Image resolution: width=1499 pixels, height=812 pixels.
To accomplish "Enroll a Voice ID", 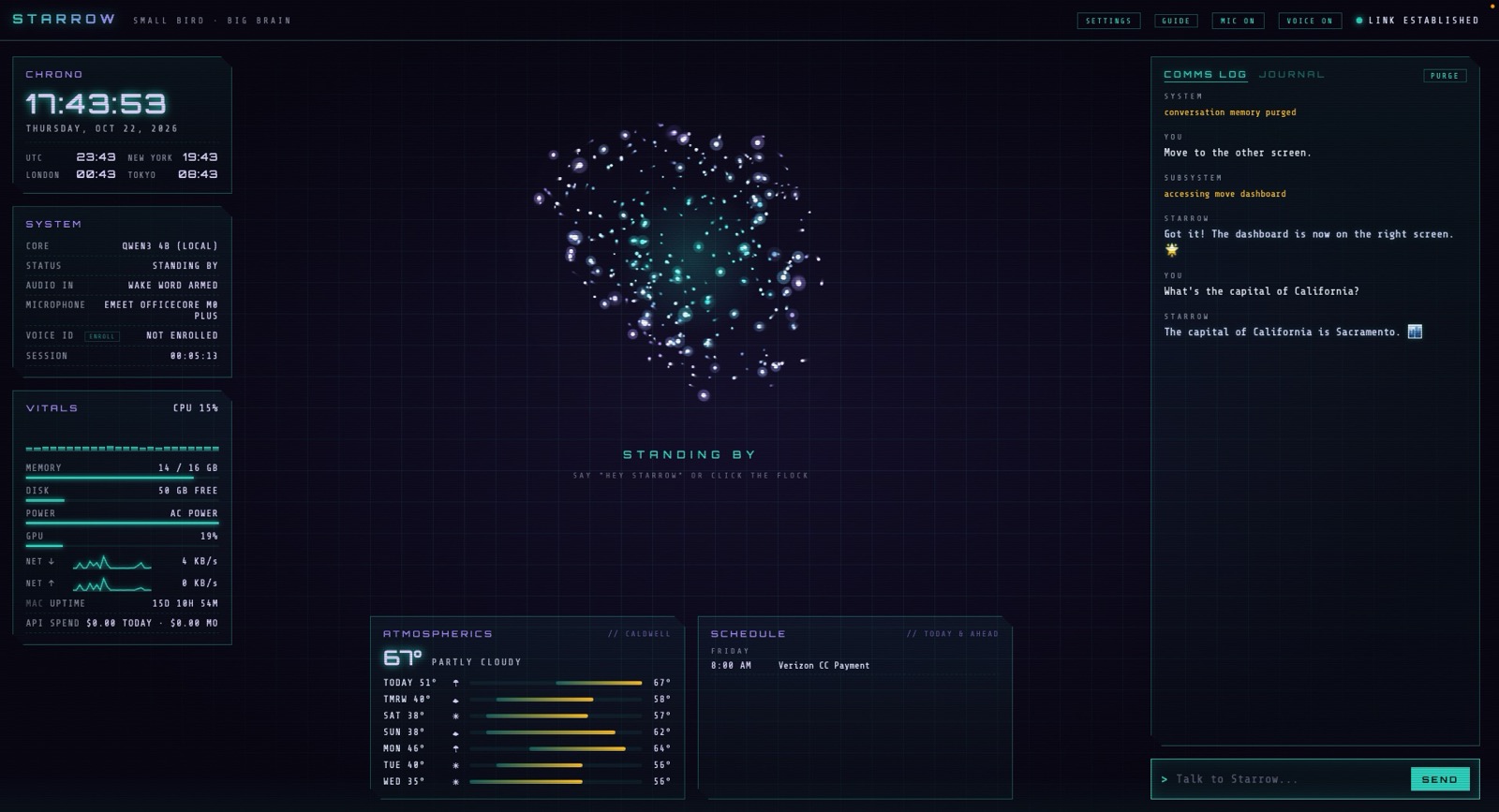I will pos(102,335).
